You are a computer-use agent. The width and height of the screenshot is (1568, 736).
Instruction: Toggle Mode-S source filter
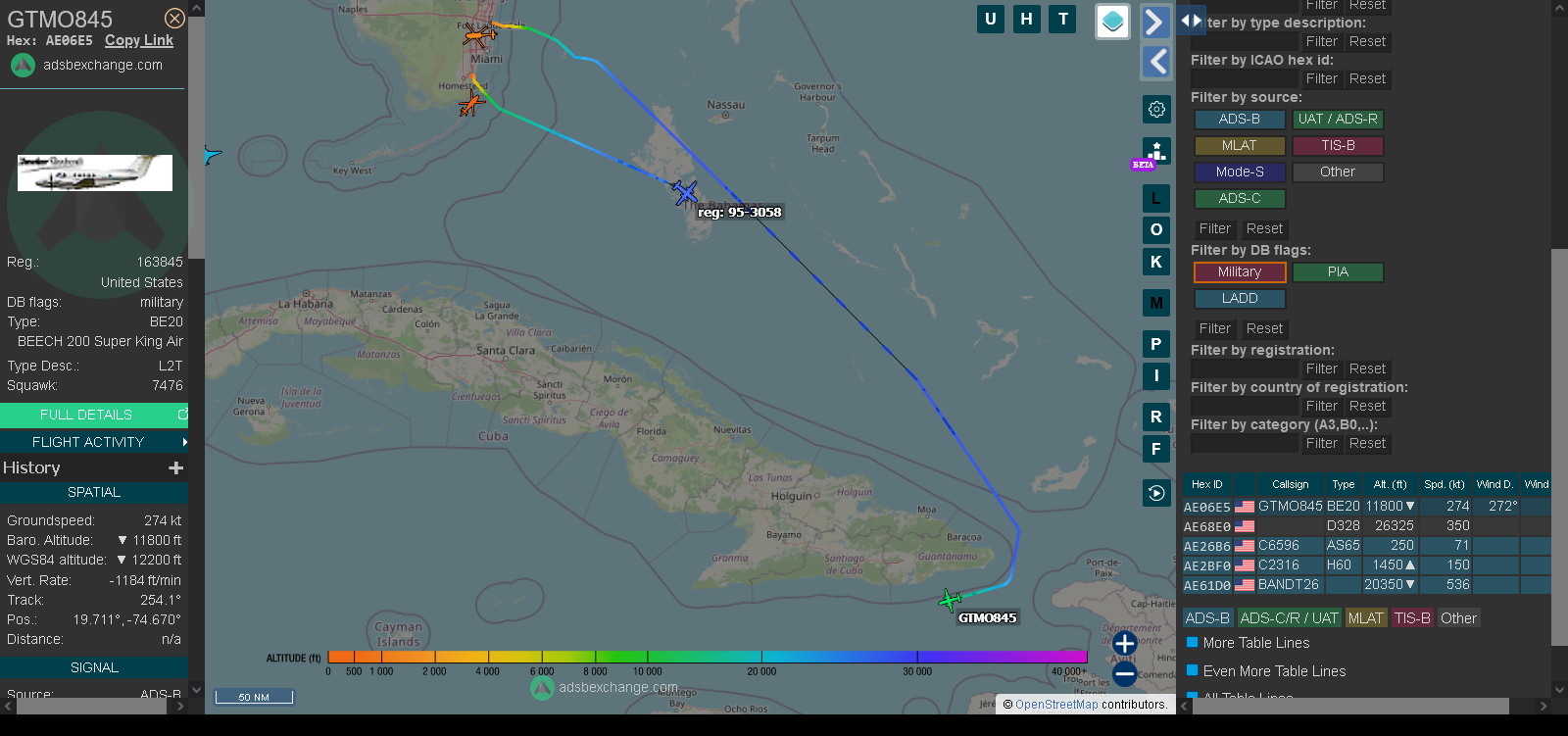(1240, 172)
